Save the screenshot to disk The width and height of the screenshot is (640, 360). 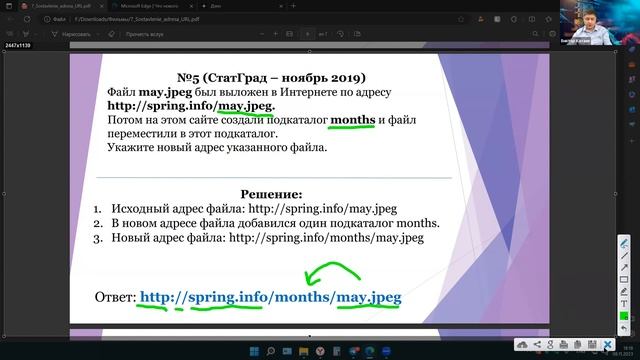coord(592,345)
